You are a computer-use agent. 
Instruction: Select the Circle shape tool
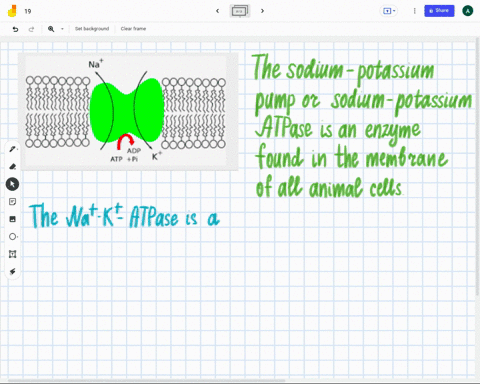click(x=13, y=237)
